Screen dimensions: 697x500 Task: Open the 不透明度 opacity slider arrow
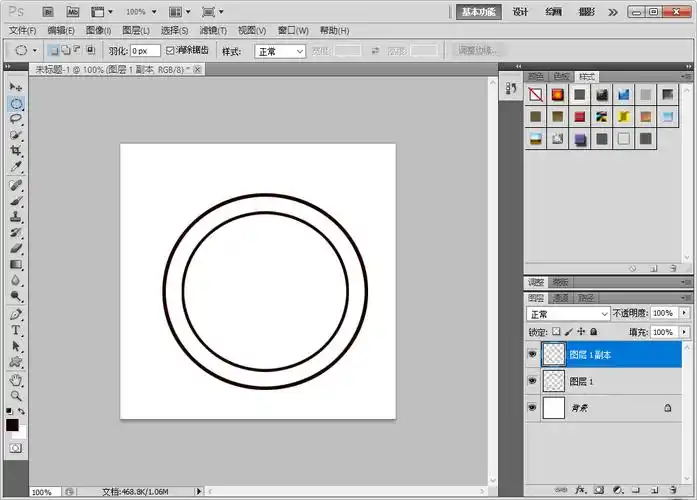tap(684, 314)
